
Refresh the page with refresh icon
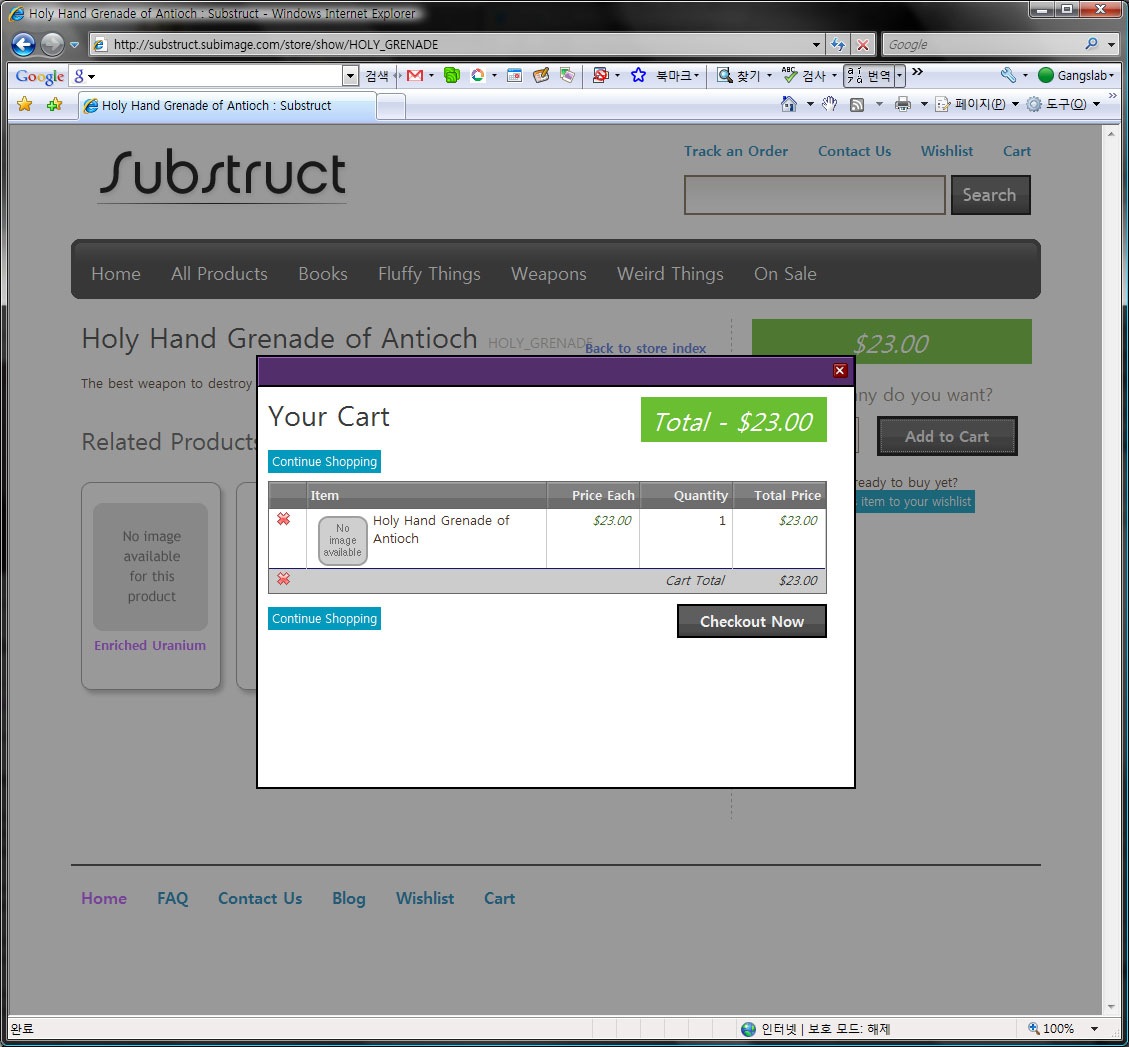(x=837, y=45)
